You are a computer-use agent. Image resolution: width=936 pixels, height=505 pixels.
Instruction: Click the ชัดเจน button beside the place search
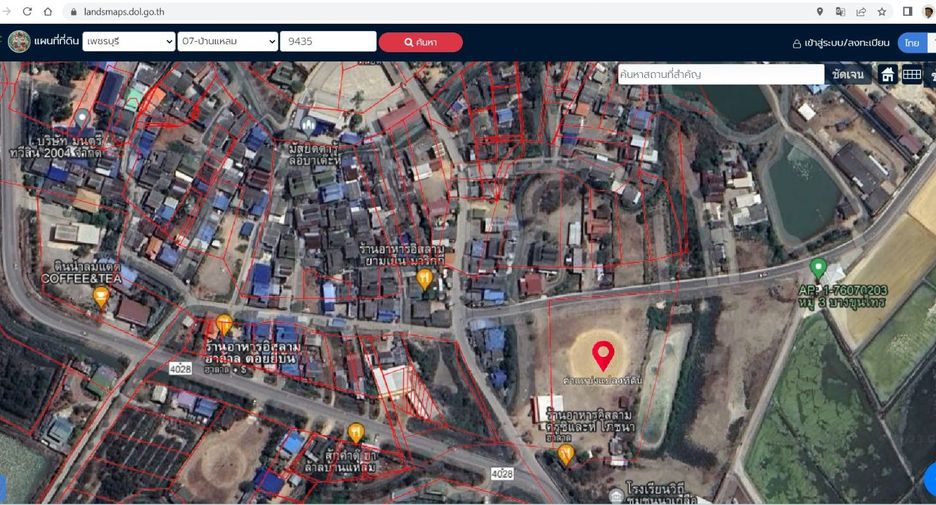pos(848,74)
